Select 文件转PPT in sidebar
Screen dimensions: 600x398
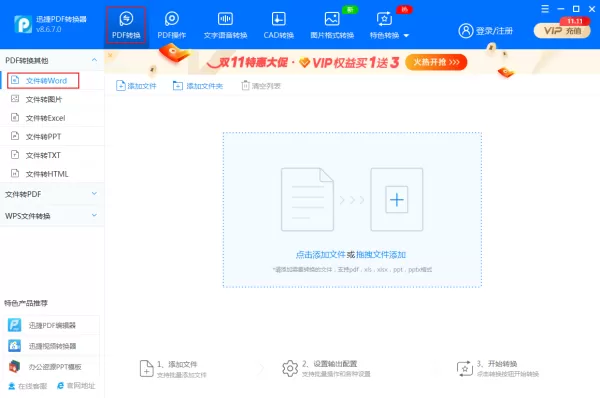click(52, 137)
